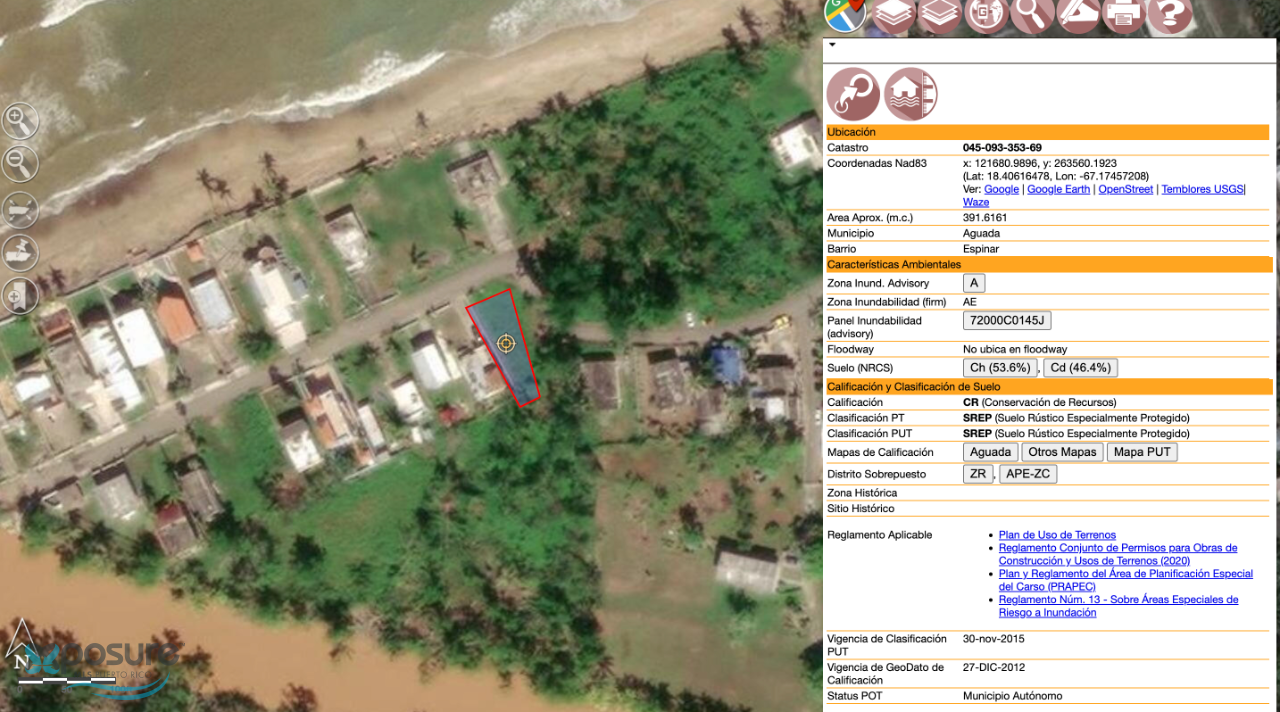
Task: Click 'CR (Conservación de Recursos)' value
Action: (1039, 403)
